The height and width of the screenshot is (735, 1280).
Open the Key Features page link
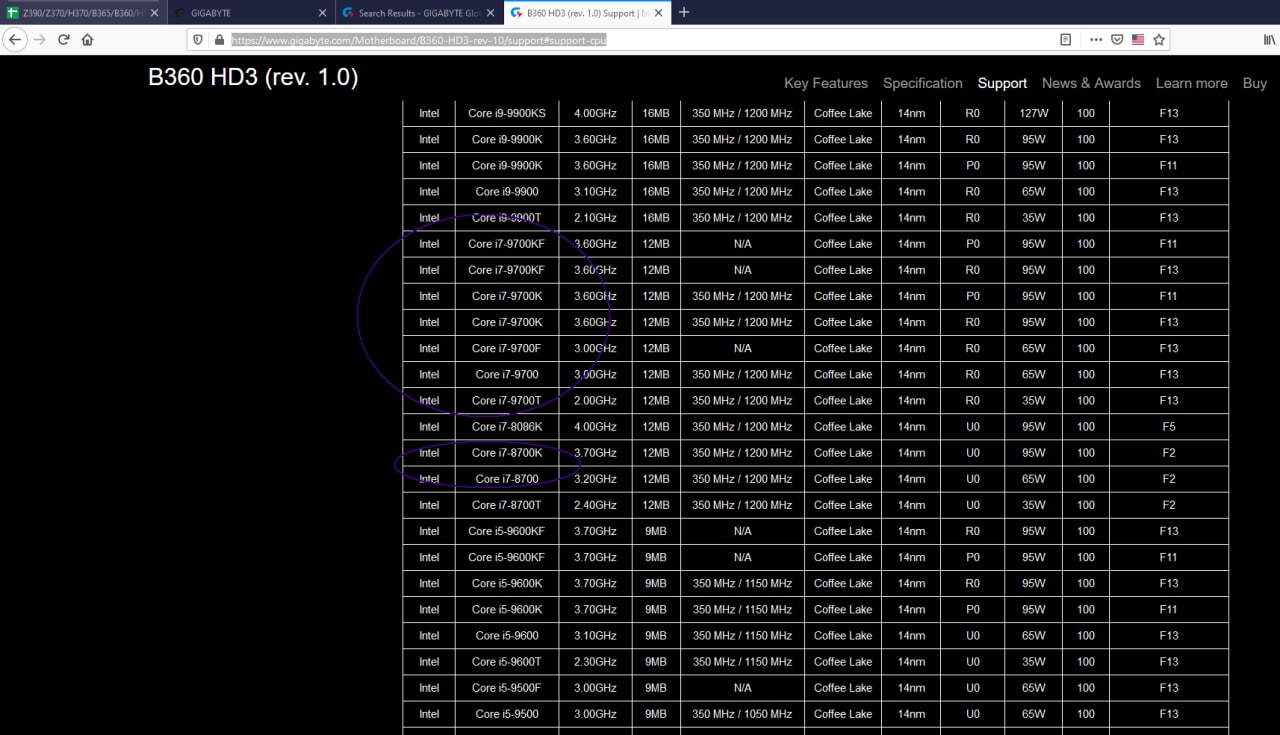click(x=826, y=83)
